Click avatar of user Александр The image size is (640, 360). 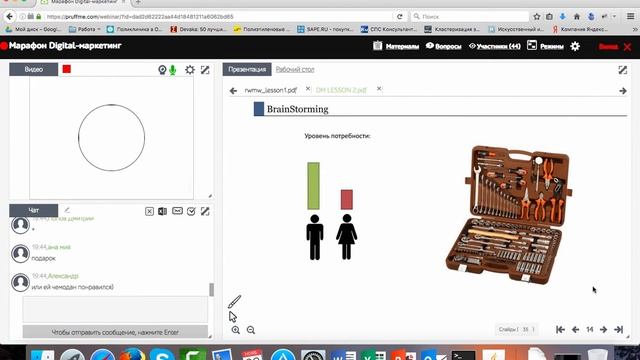pos(20,282)
